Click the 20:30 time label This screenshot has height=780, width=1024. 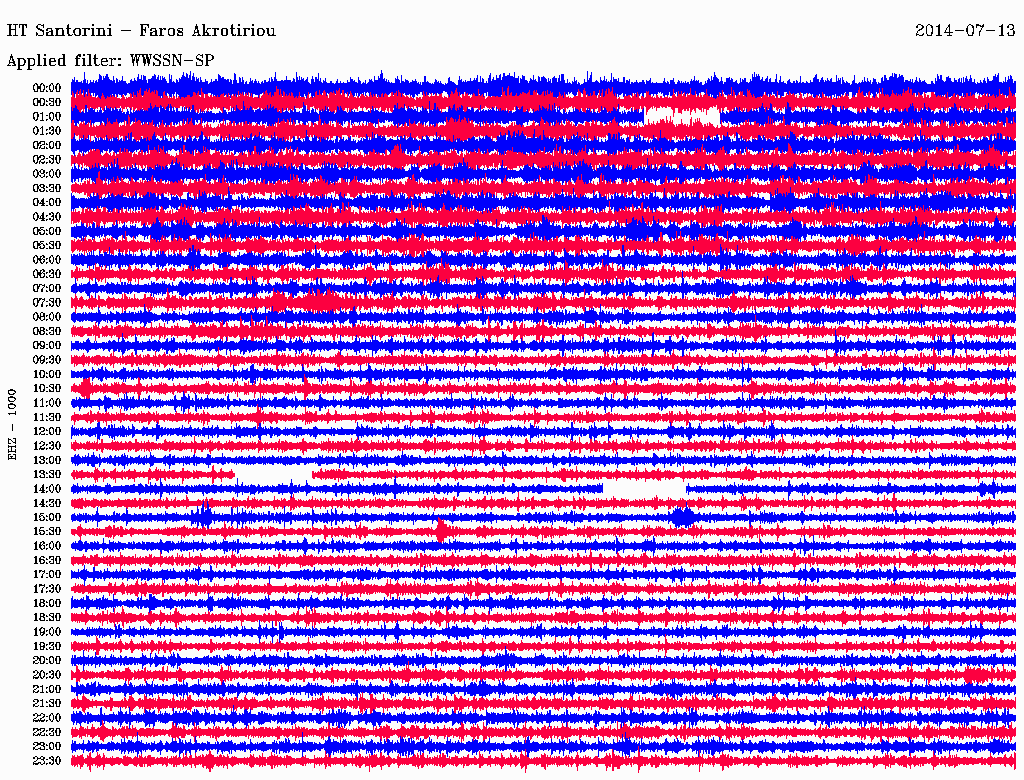[46, 675]
